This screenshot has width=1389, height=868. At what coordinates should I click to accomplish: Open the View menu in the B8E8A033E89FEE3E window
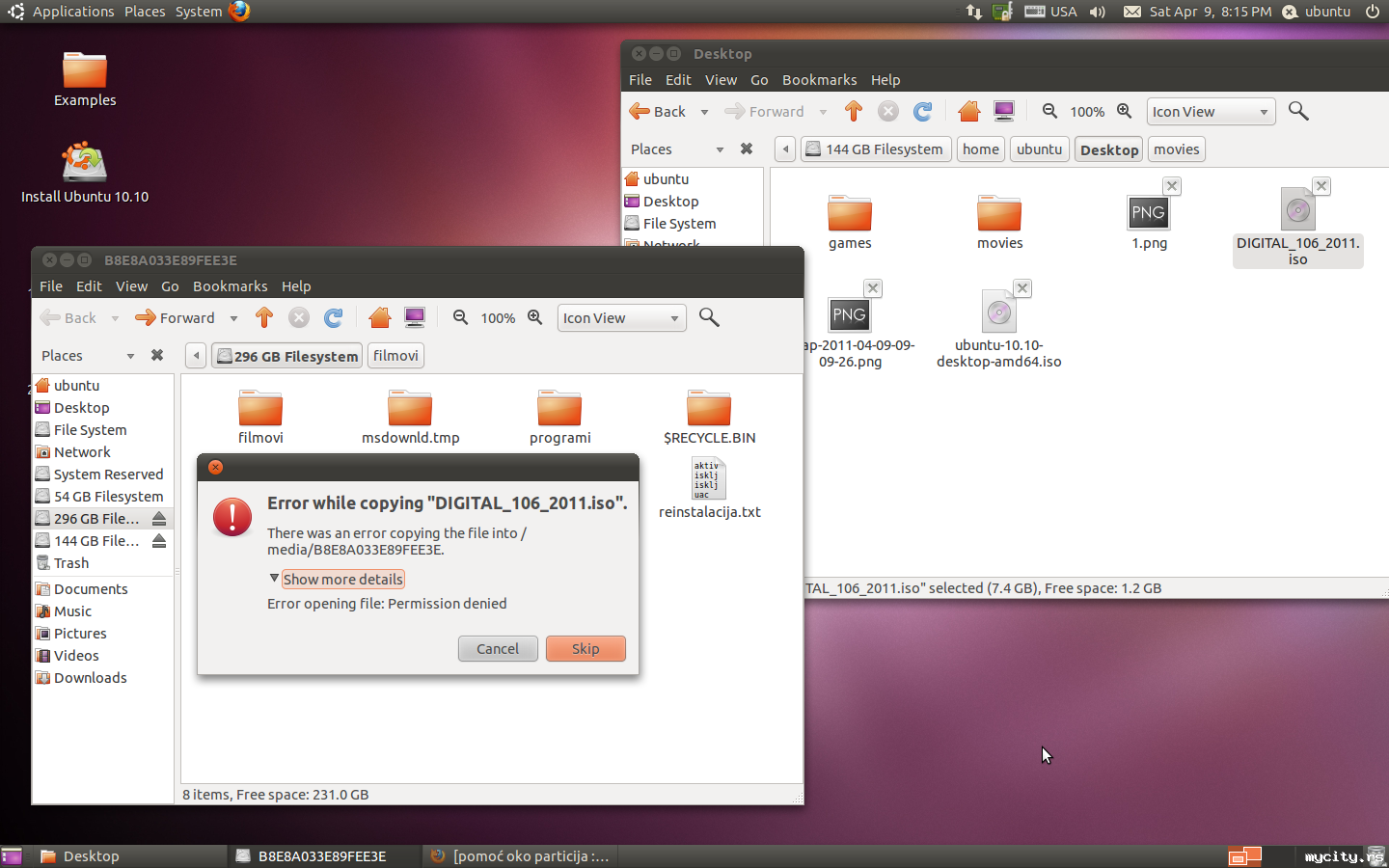pos(131,286)
